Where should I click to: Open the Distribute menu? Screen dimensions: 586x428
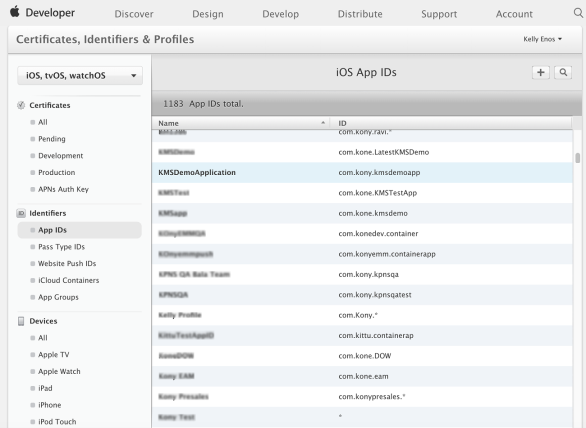click(360, 14)
